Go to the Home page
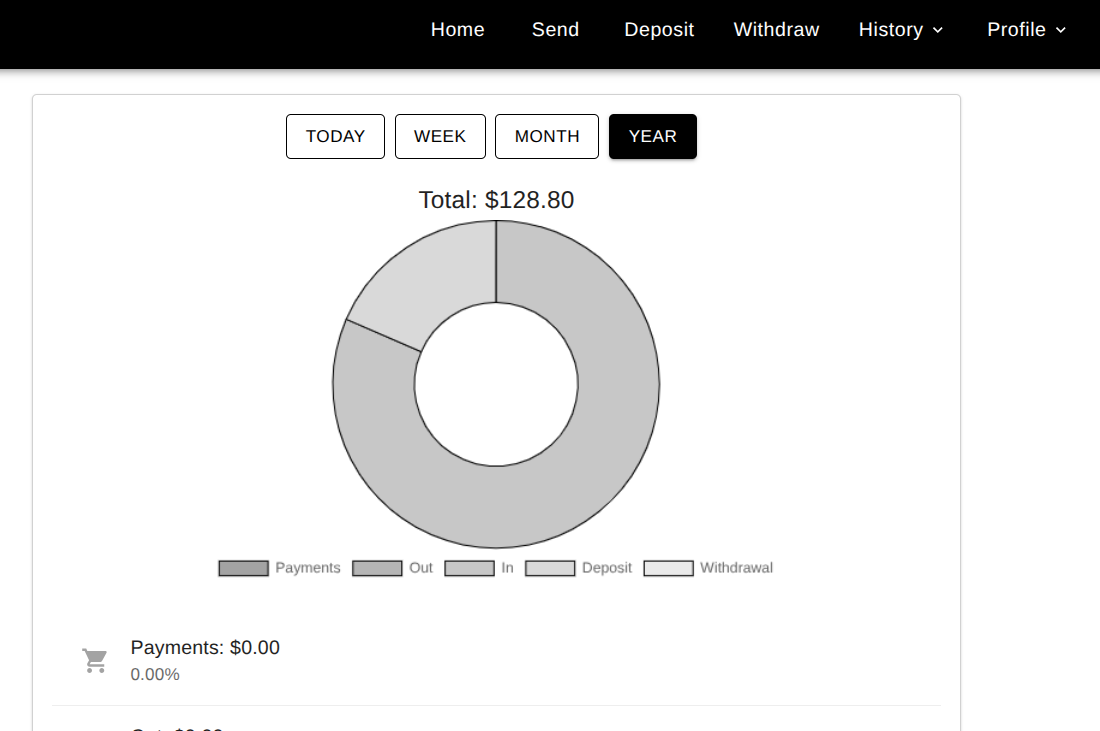Screen dimensions: 1100x731 pyautogui.click(x=457, y=30)
